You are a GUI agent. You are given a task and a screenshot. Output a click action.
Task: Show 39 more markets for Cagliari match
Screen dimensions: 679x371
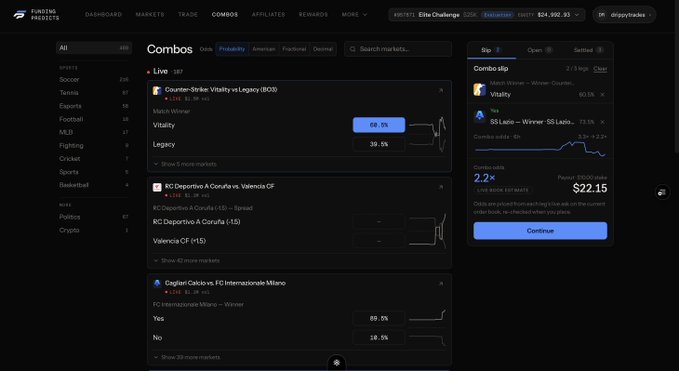click(x=187, y=357)
